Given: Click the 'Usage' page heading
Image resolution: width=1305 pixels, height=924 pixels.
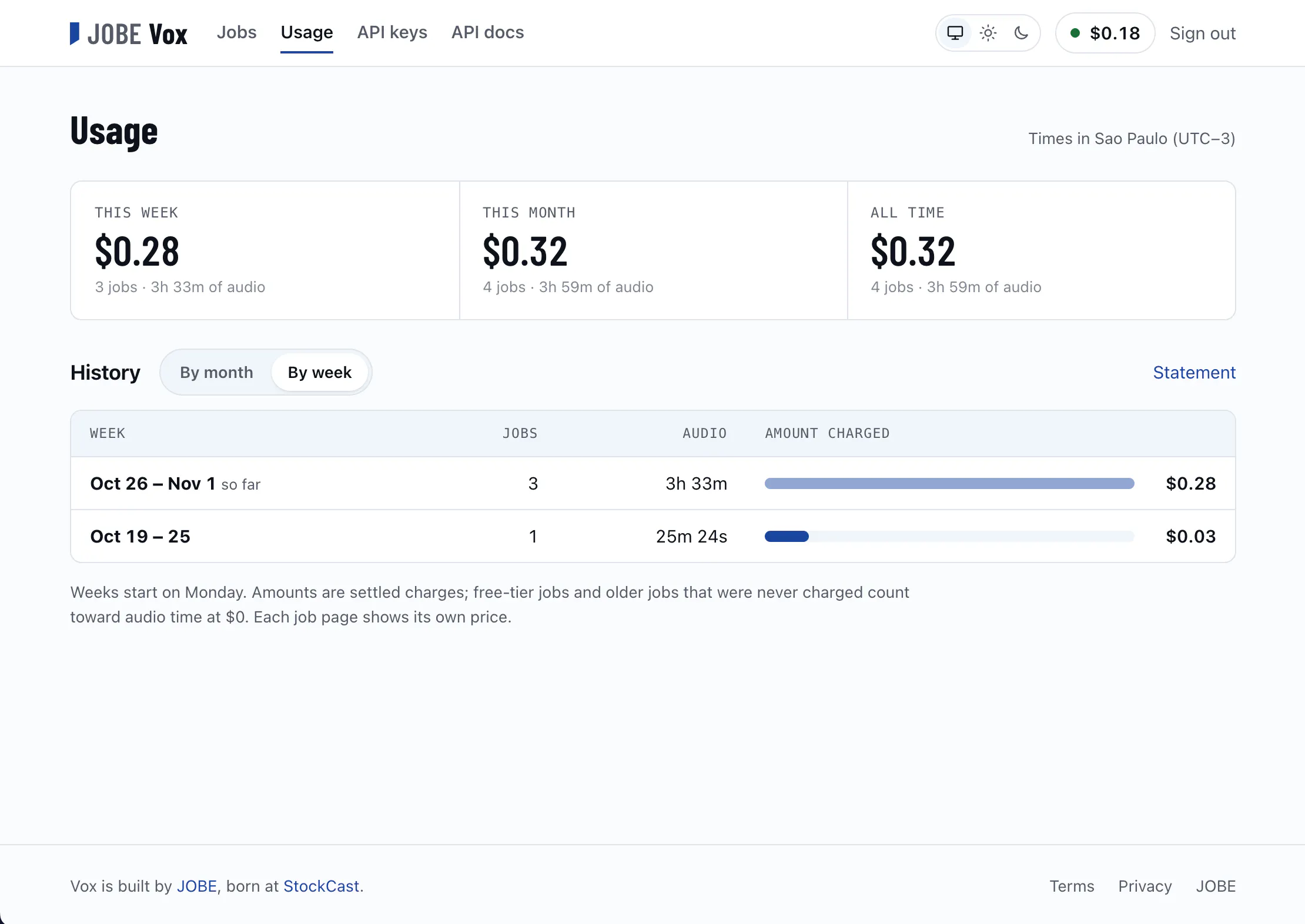Looking at the screenshot, I should pos(114,132).
